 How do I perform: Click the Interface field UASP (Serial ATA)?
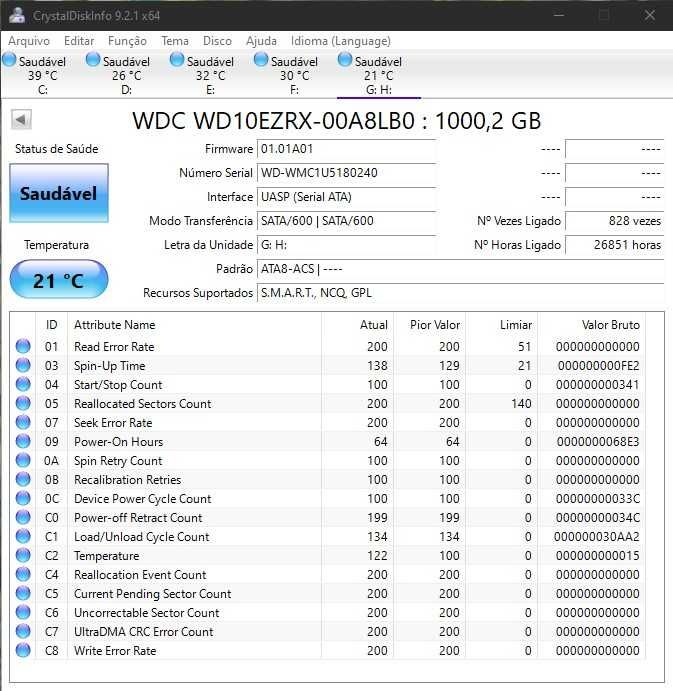click(x=346, y=197)
